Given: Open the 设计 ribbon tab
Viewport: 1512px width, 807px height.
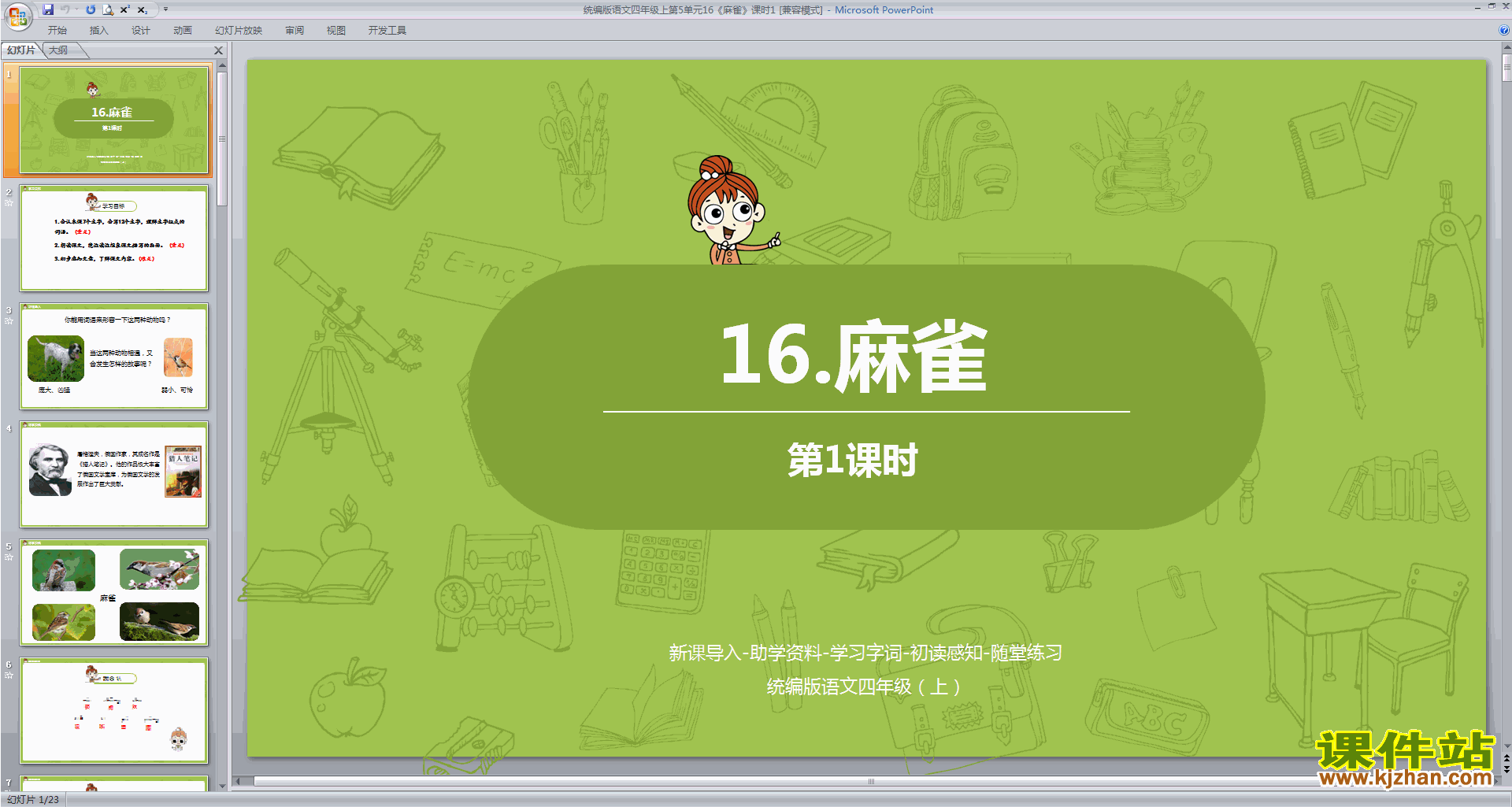Looking at the screenshot, I should (141, 30).
